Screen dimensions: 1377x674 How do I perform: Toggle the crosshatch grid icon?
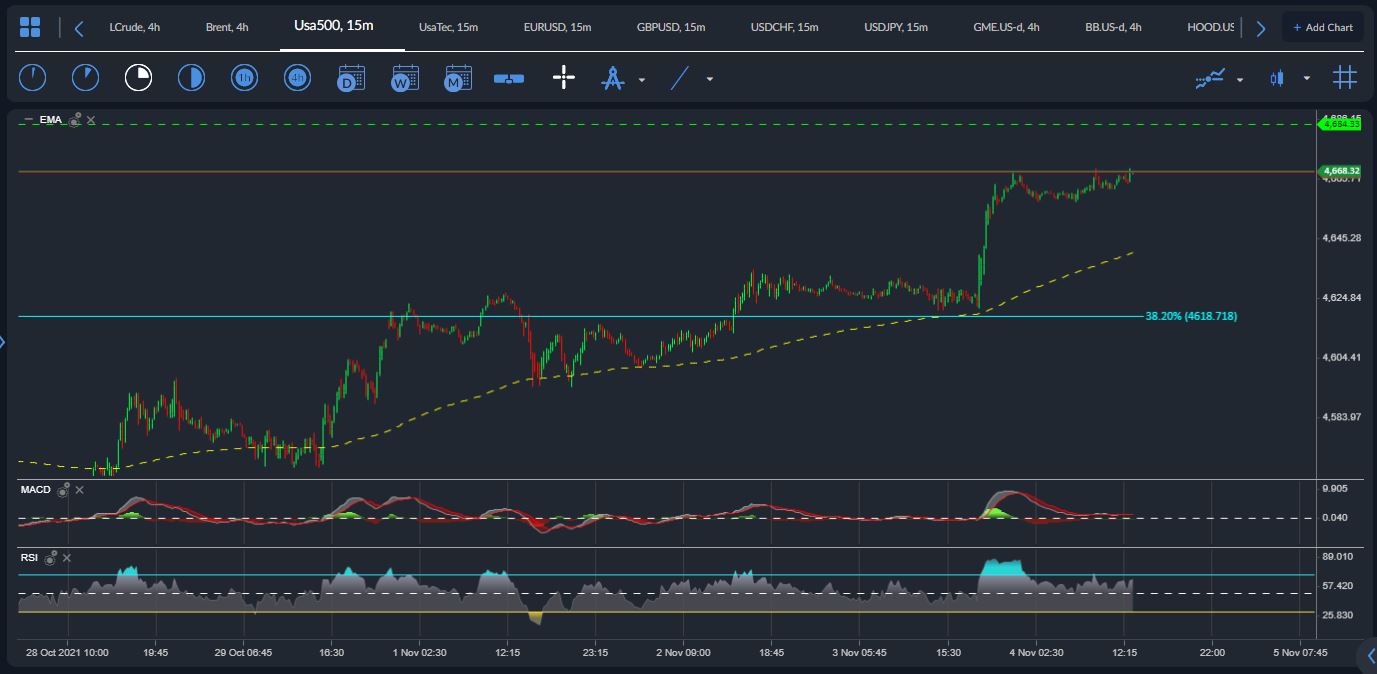pos(1344,78)
